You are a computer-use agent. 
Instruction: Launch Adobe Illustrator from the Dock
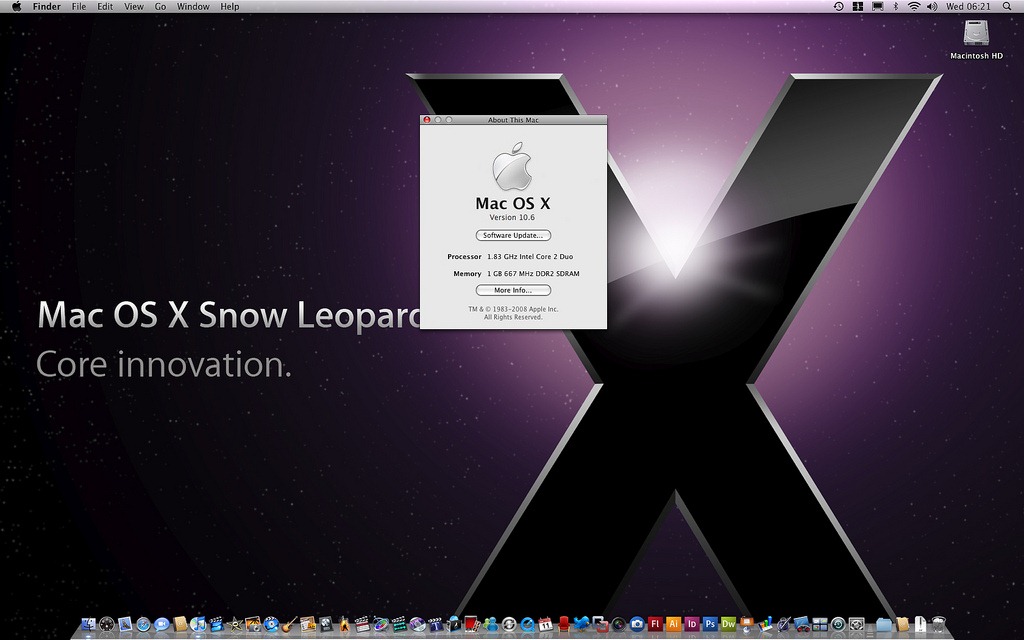673,624
